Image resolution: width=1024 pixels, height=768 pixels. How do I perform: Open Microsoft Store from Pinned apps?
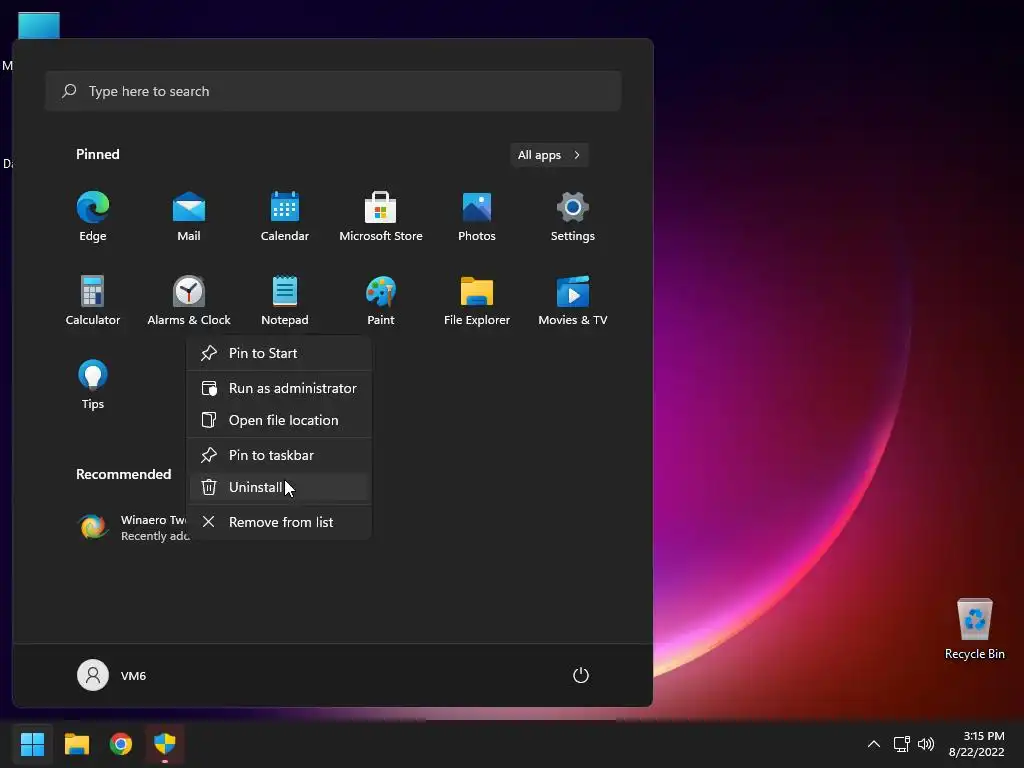click(x=381, y=217)
